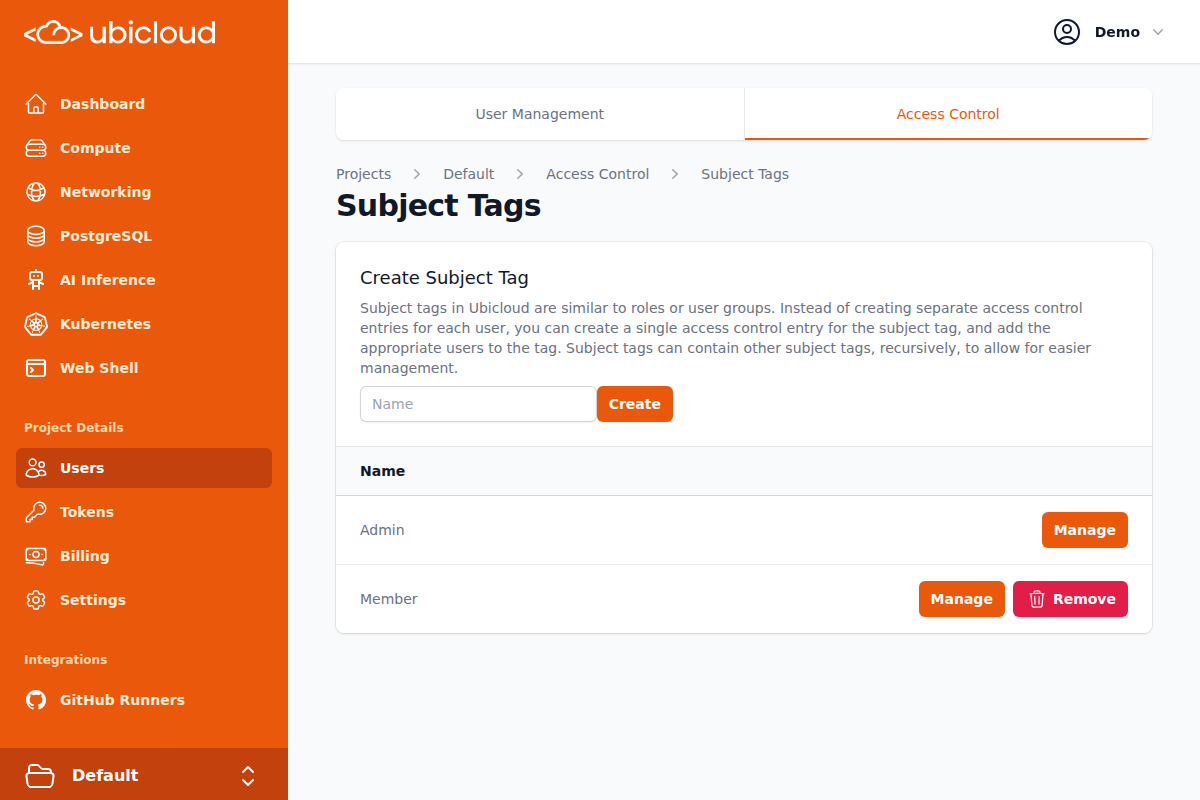Click the Tokens key icon
This screenshot has width=1200, height=800.
[36, 512]
